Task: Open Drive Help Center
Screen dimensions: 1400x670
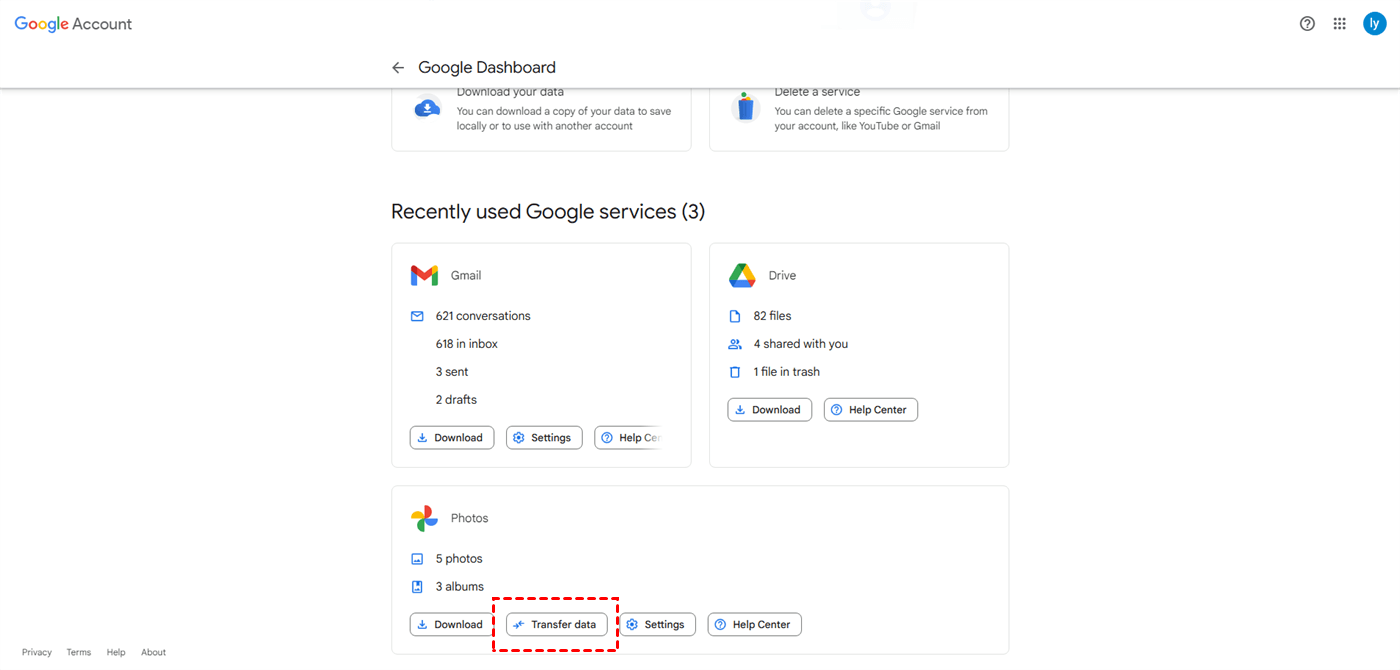Action: pyautogui.click(x=870, y=410)
